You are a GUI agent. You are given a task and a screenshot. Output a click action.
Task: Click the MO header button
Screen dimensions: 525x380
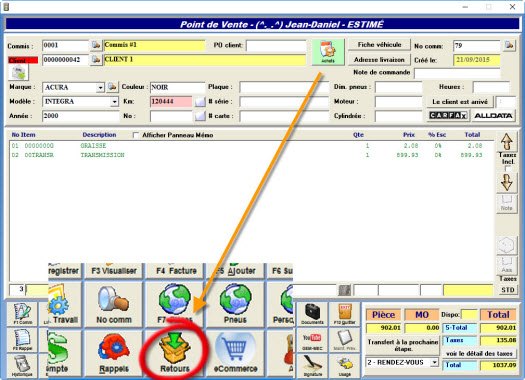(x=422, y=315)
